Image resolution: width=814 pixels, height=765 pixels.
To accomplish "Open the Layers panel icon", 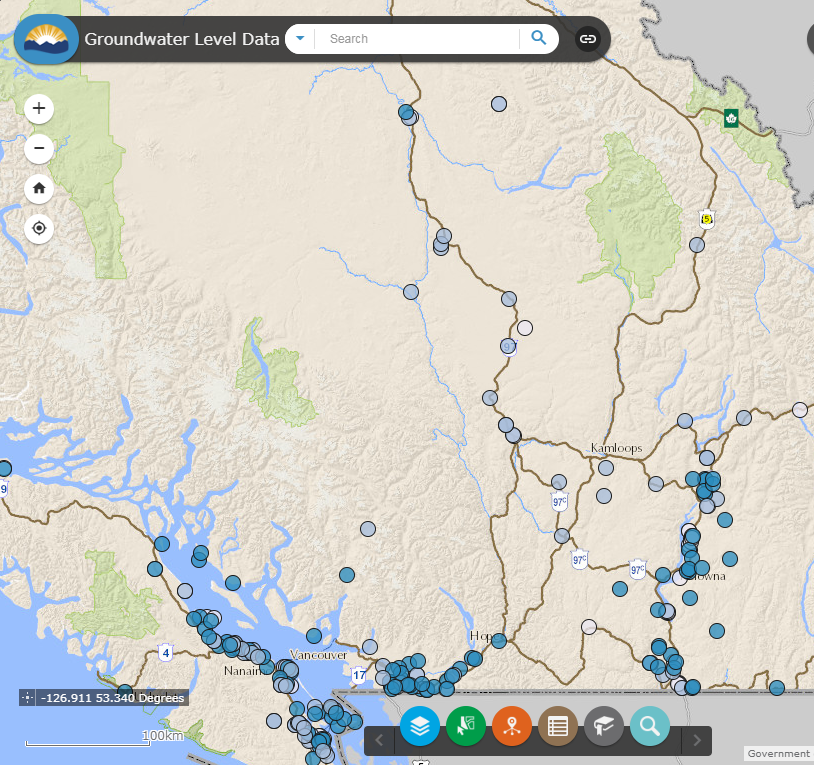I will (420, 727).
